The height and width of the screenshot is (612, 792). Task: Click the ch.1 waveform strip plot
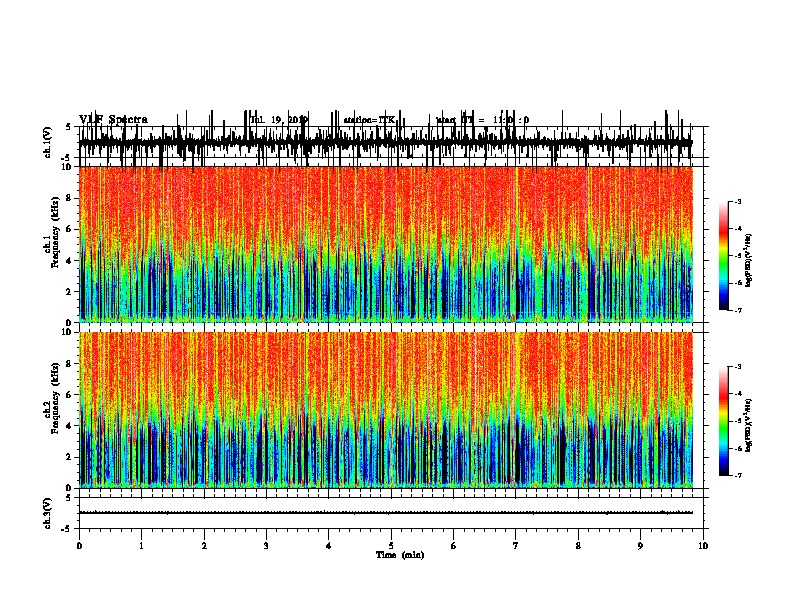(393, 142)
